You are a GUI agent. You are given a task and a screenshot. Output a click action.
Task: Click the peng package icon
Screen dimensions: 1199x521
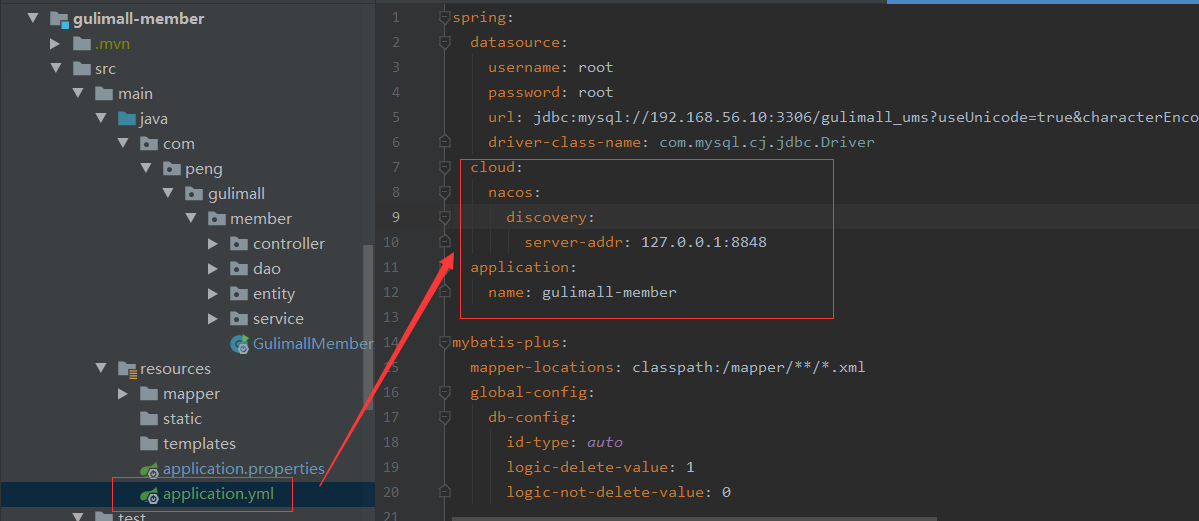coord(172,168)
